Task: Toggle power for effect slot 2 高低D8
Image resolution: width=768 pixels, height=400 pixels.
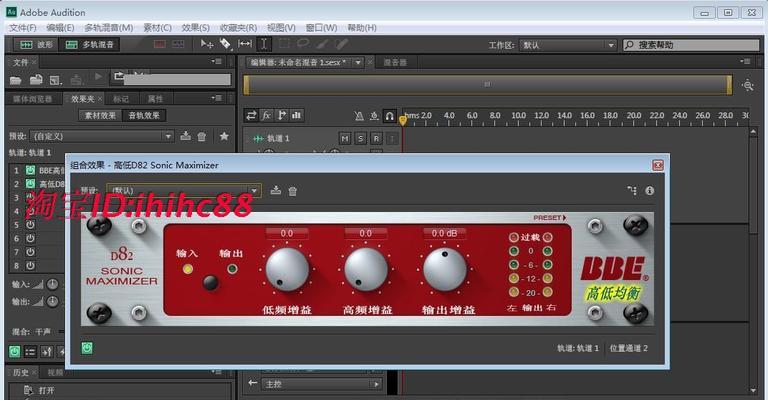Action: coord(30,184)
